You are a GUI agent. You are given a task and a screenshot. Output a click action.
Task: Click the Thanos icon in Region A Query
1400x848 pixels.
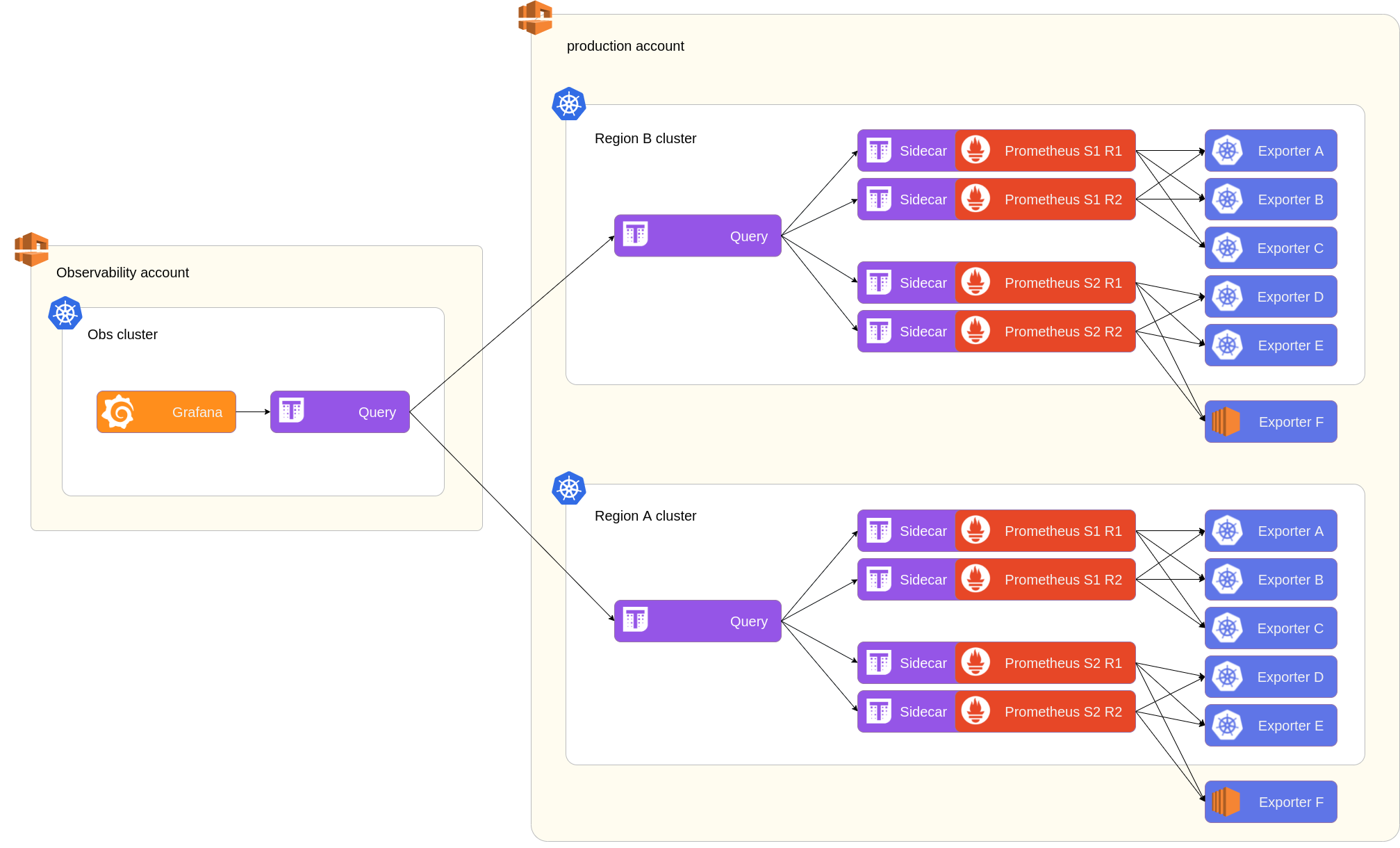point(635,620)
